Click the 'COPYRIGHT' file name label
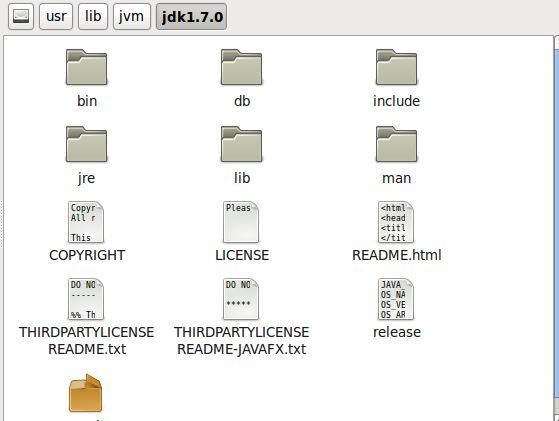Viewport: 559px width, 421px height. [87, 255]
